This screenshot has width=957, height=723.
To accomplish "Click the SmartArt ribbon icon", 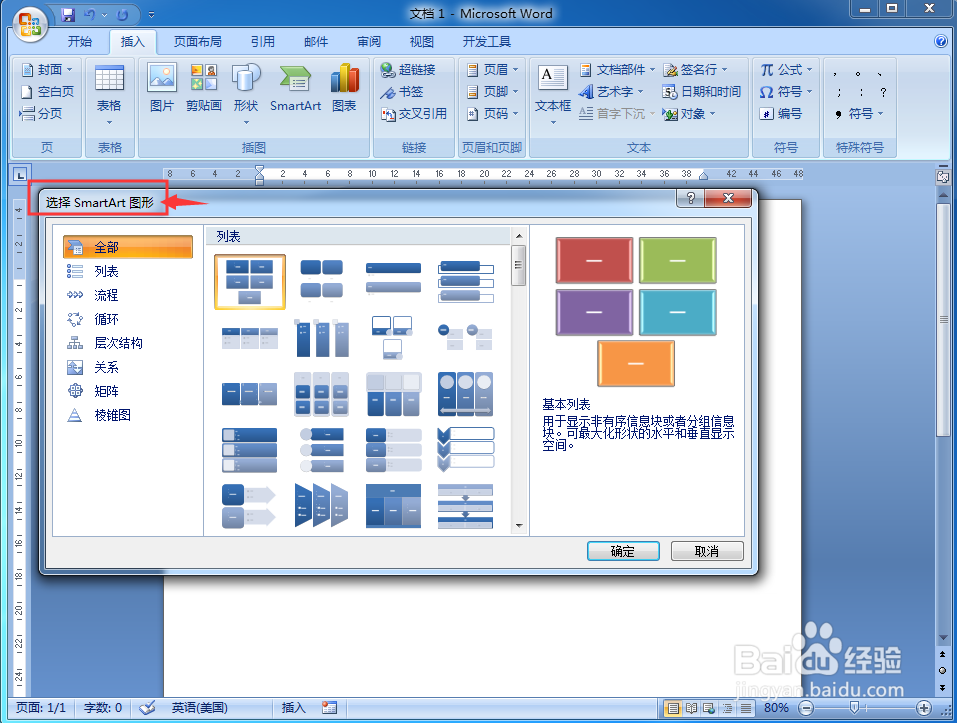I will [295, 88].
